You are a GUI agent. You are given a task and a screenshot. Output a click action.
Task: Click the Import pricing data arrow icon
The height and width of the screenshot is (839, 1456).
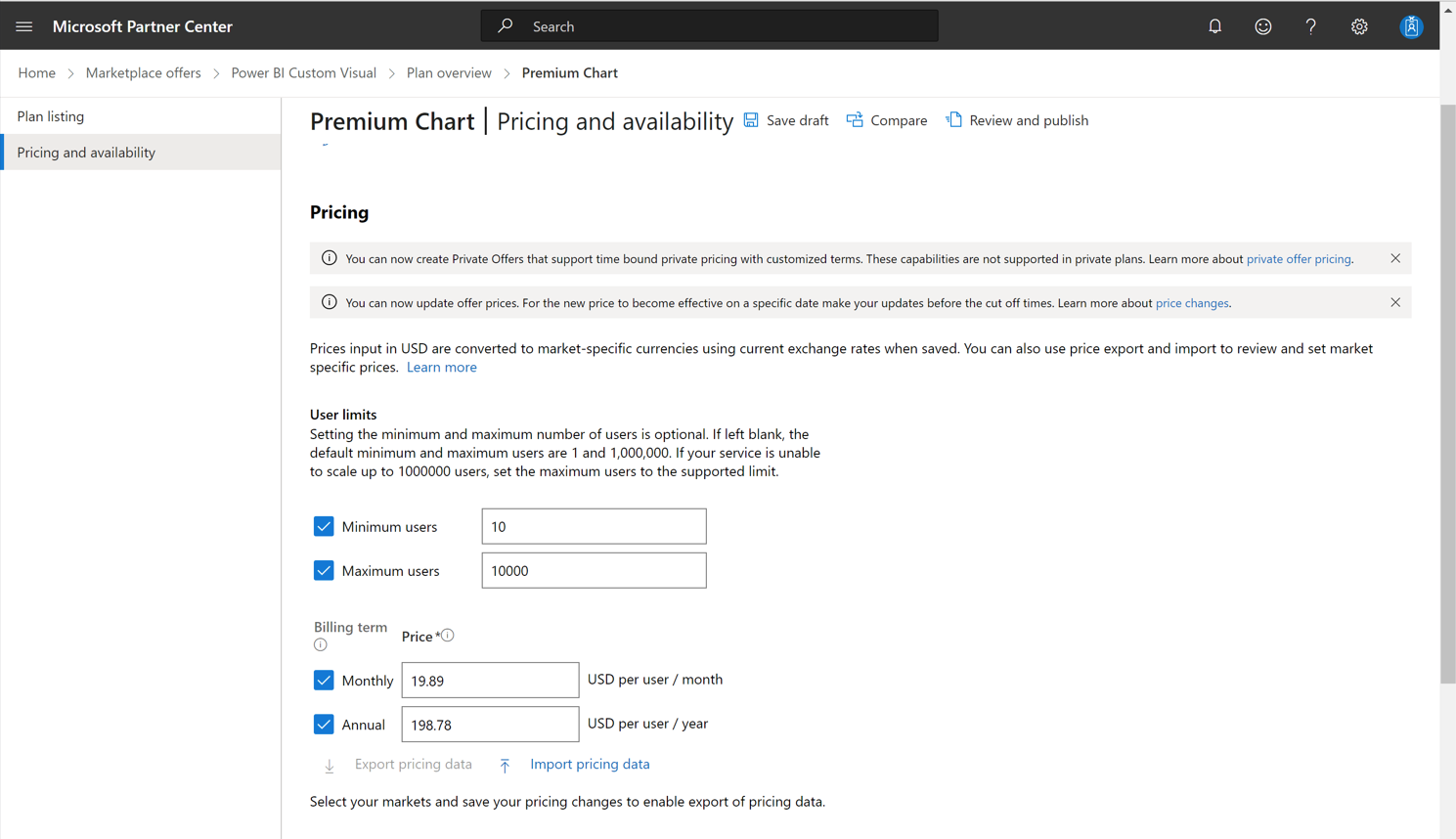pos(505,766)
